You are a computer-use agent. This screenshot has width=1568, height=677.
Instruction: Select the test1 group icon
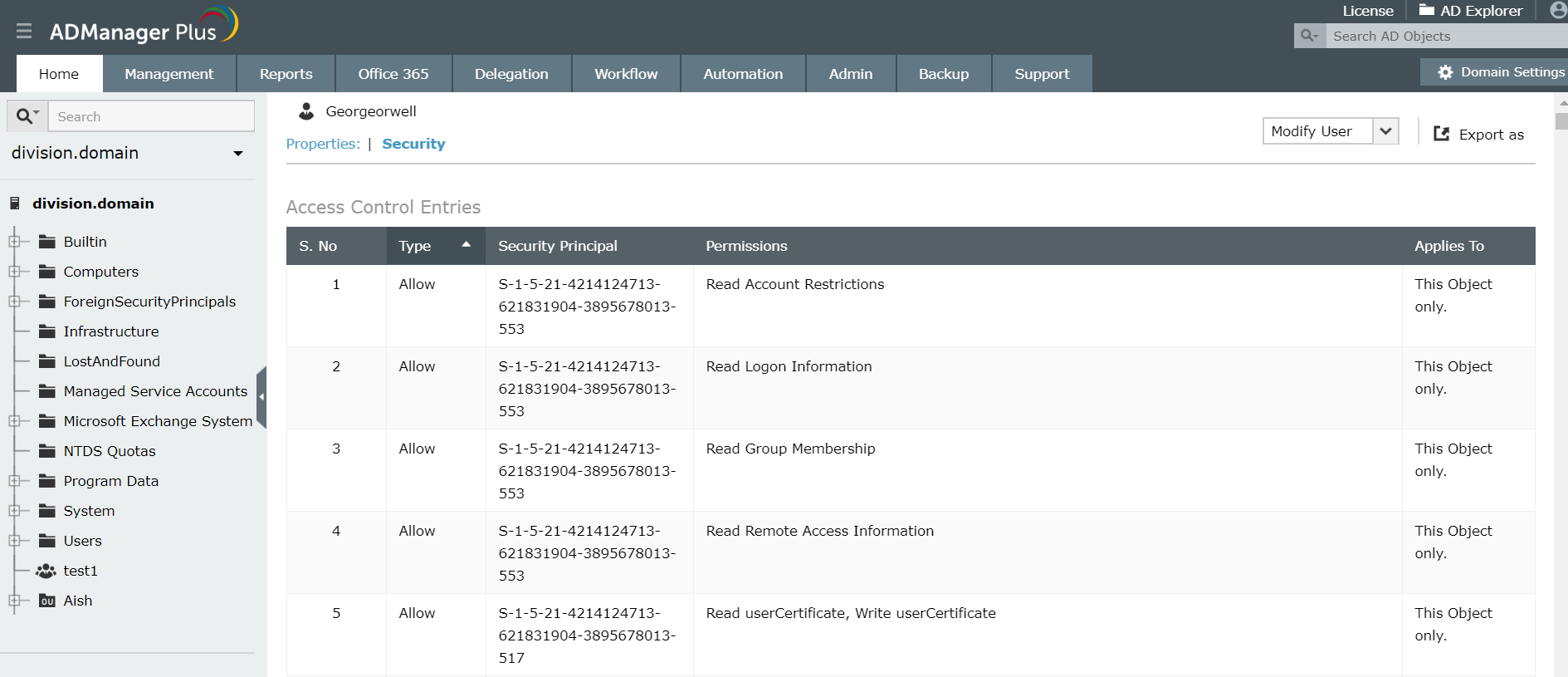tap(46, 571)
